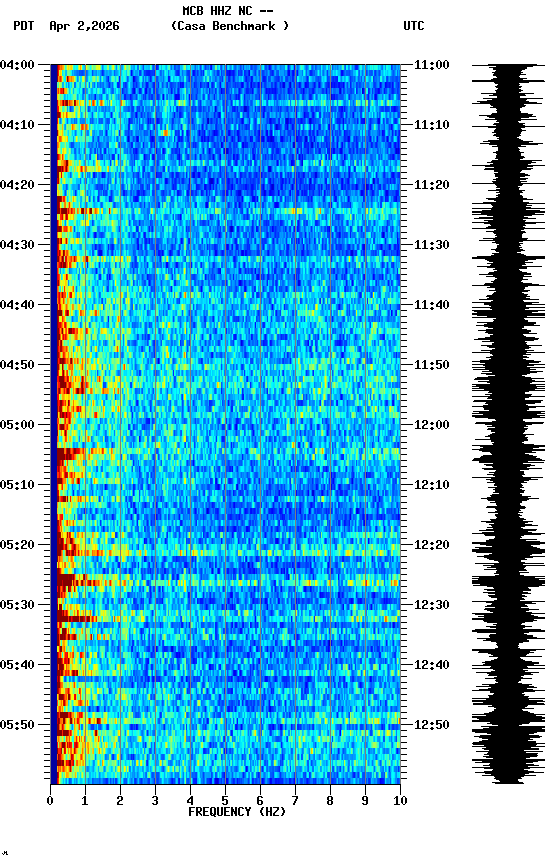Viewport: 552px width, 864px height.
Task: Click frequency axis tick '3'
Action: click(155, 801)
